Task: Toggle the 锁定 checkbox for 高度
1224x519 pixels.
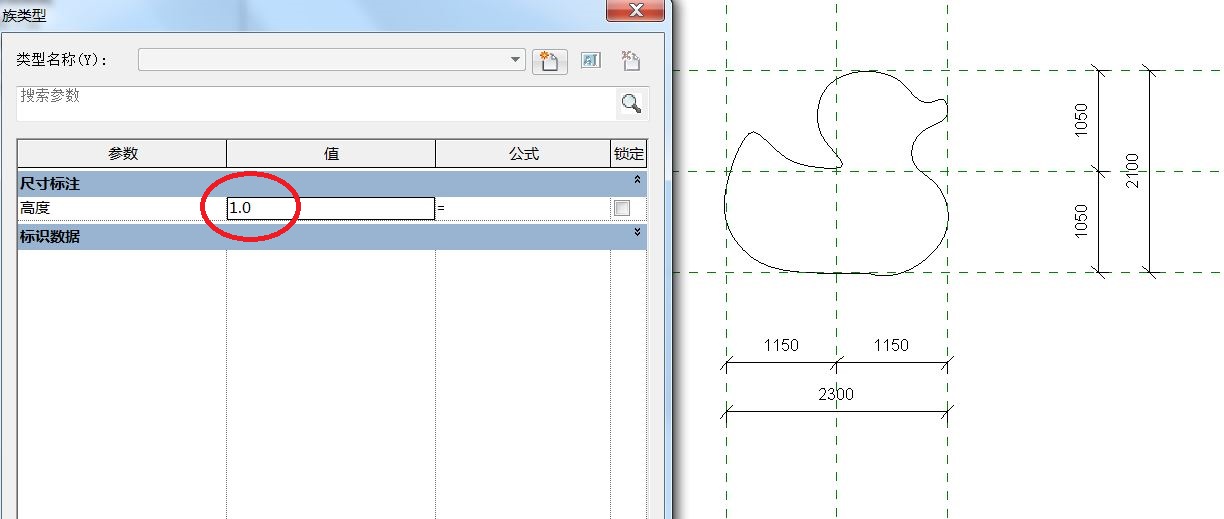Action: pos(622,208)
